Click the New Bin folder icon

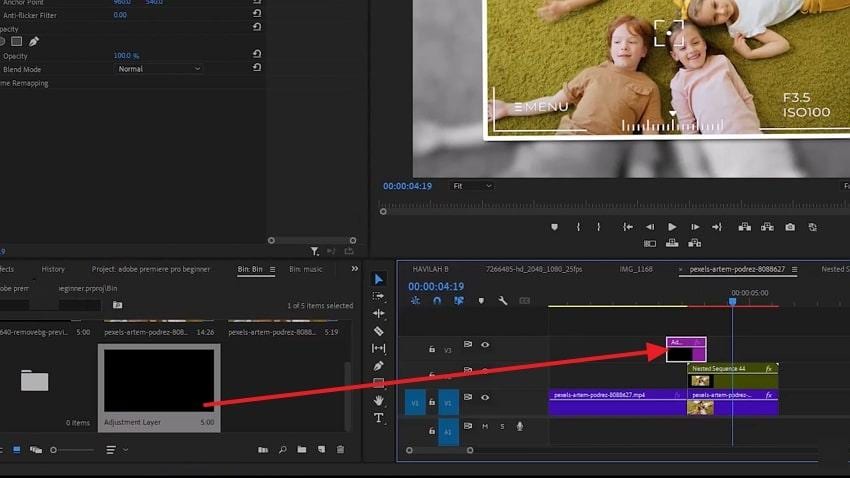tap(302, 450)
